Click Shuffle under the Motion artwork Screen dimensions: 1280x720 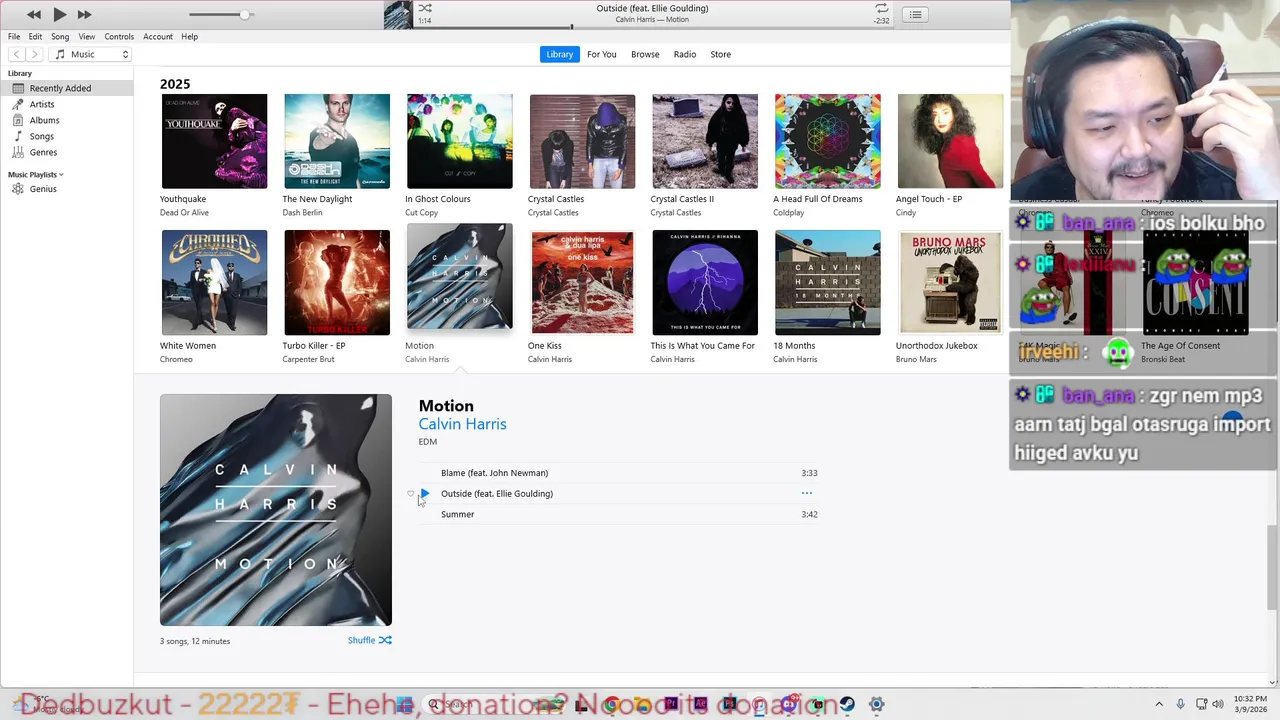tap(369, 640)
